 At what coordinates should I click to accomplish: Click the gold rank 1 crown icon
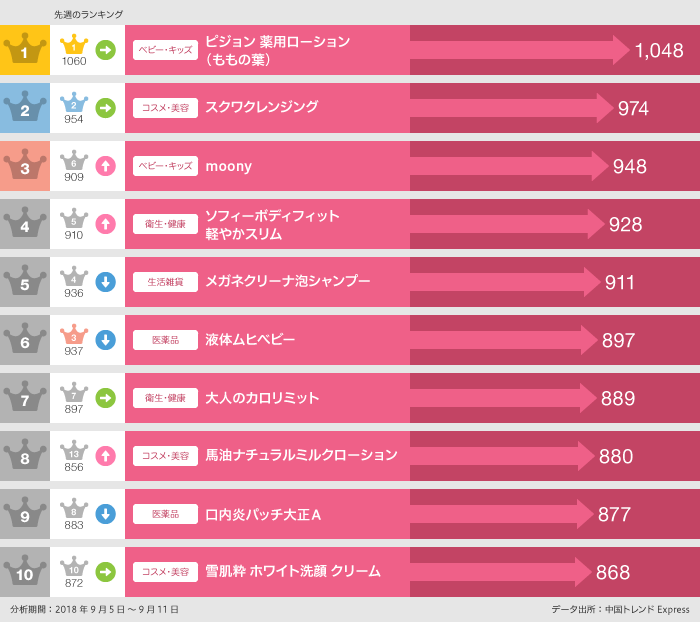(x=25, y=50)
